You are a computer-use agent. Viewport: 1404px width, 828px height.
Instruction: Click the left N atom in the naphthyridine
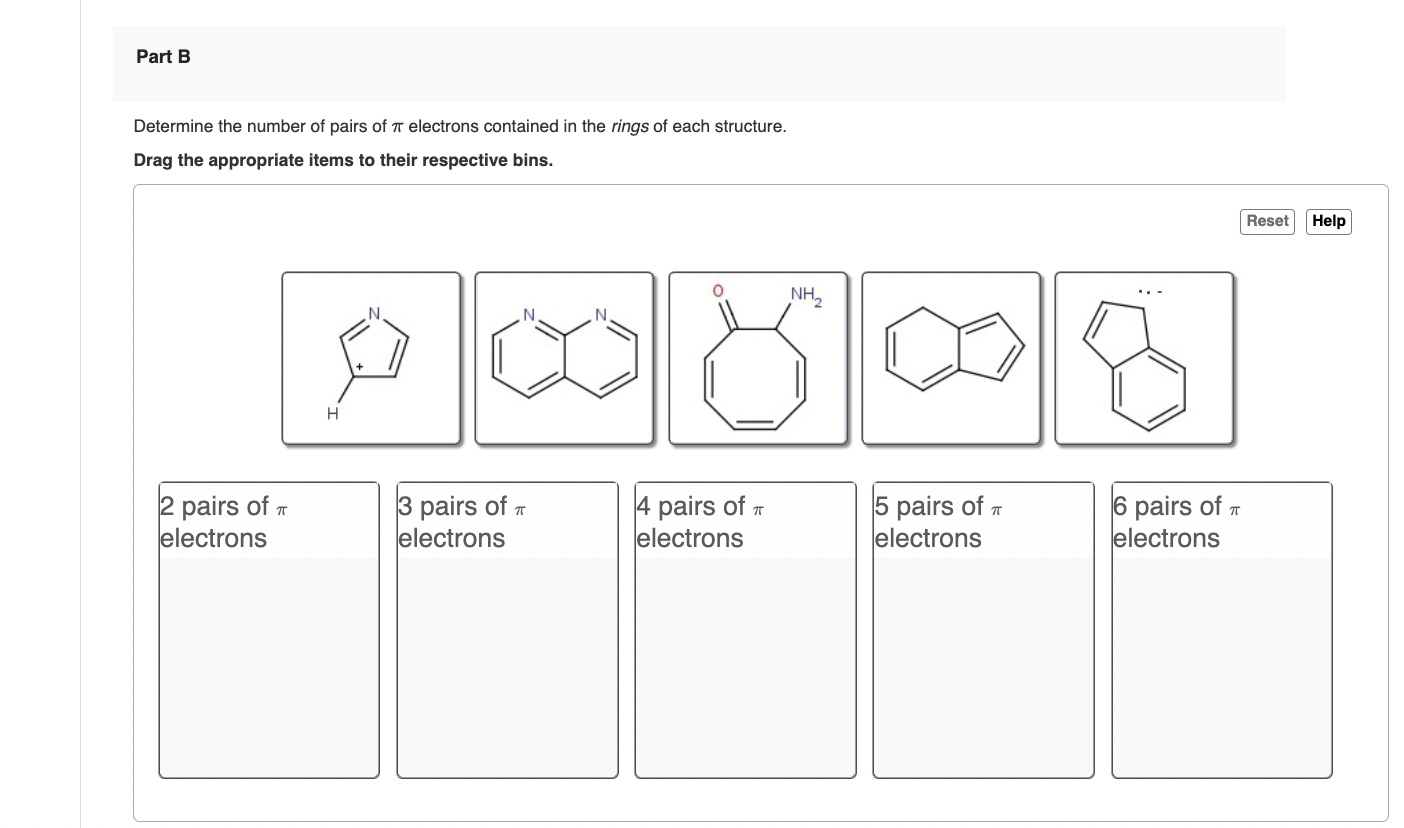point(529,316)
